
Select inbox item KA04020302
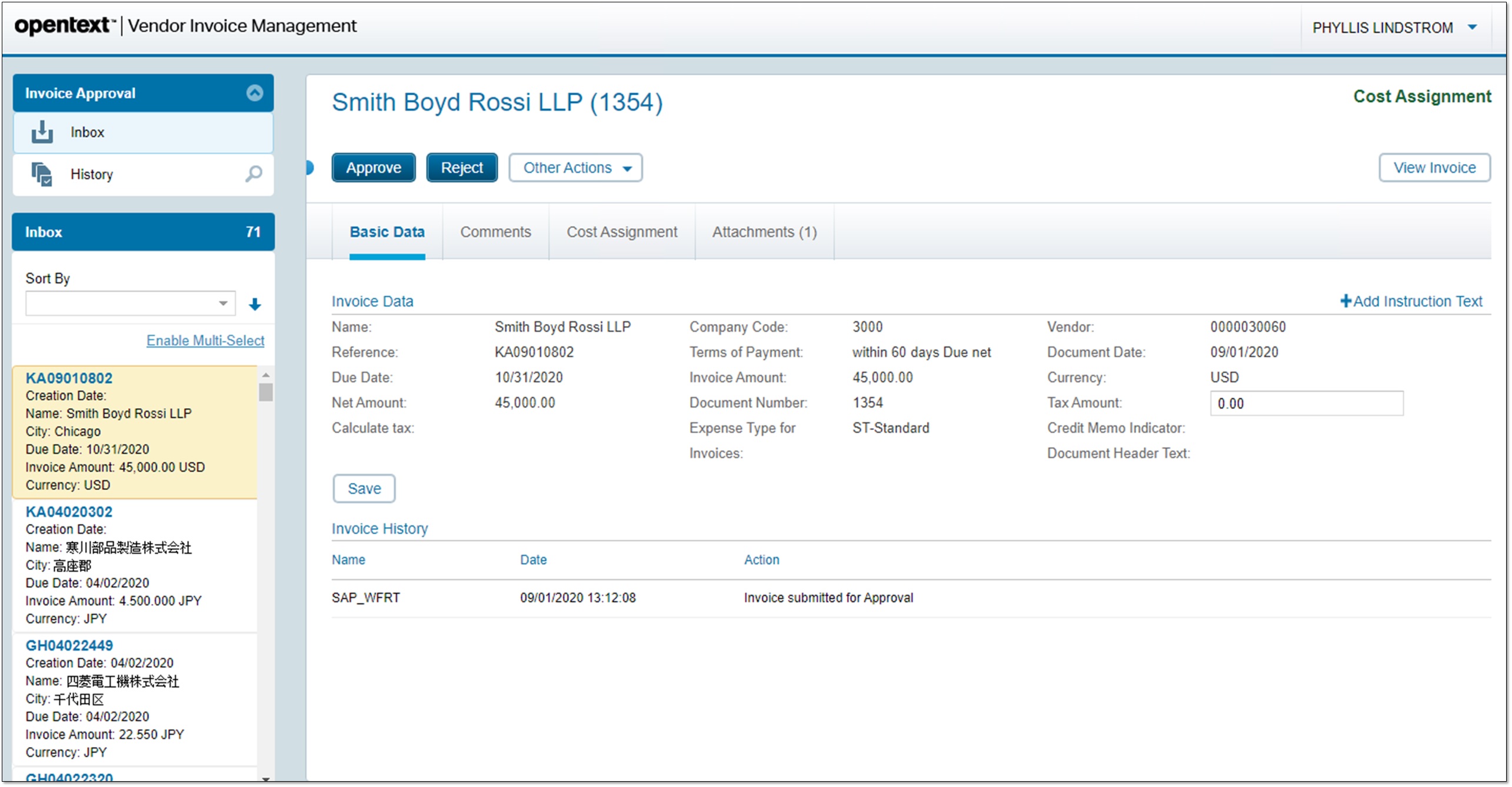(x=135, y=566)
